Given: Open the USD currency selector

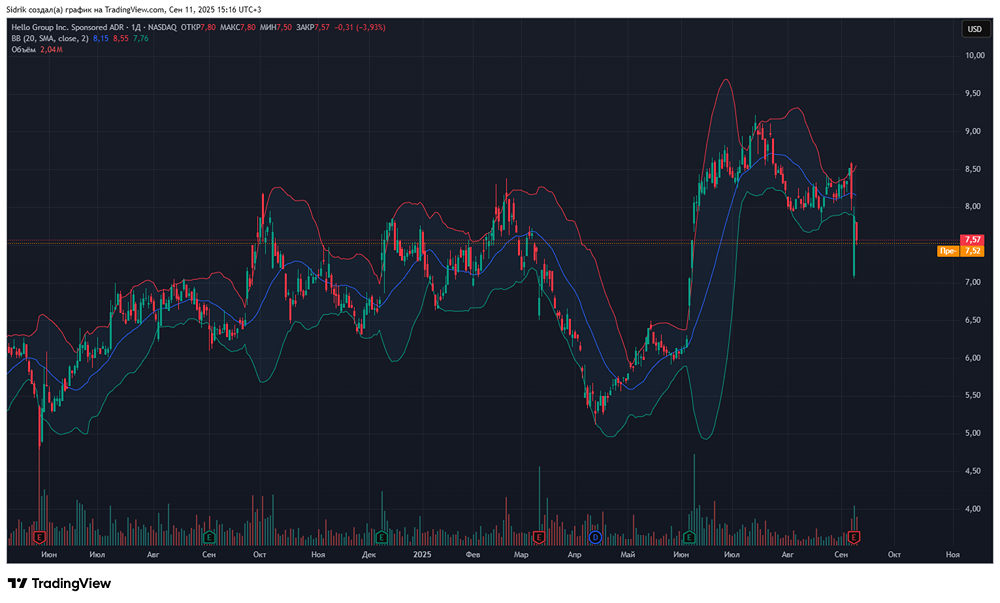Looking at the screenshot, I should pos(974,29).
